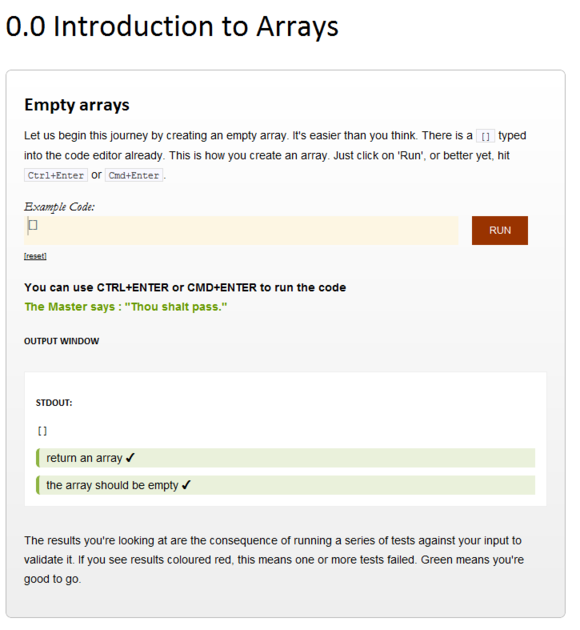Click the explanatory paragraph about test results
The width and height of the screenshot is (580, 630).
[x=274, y=560]
